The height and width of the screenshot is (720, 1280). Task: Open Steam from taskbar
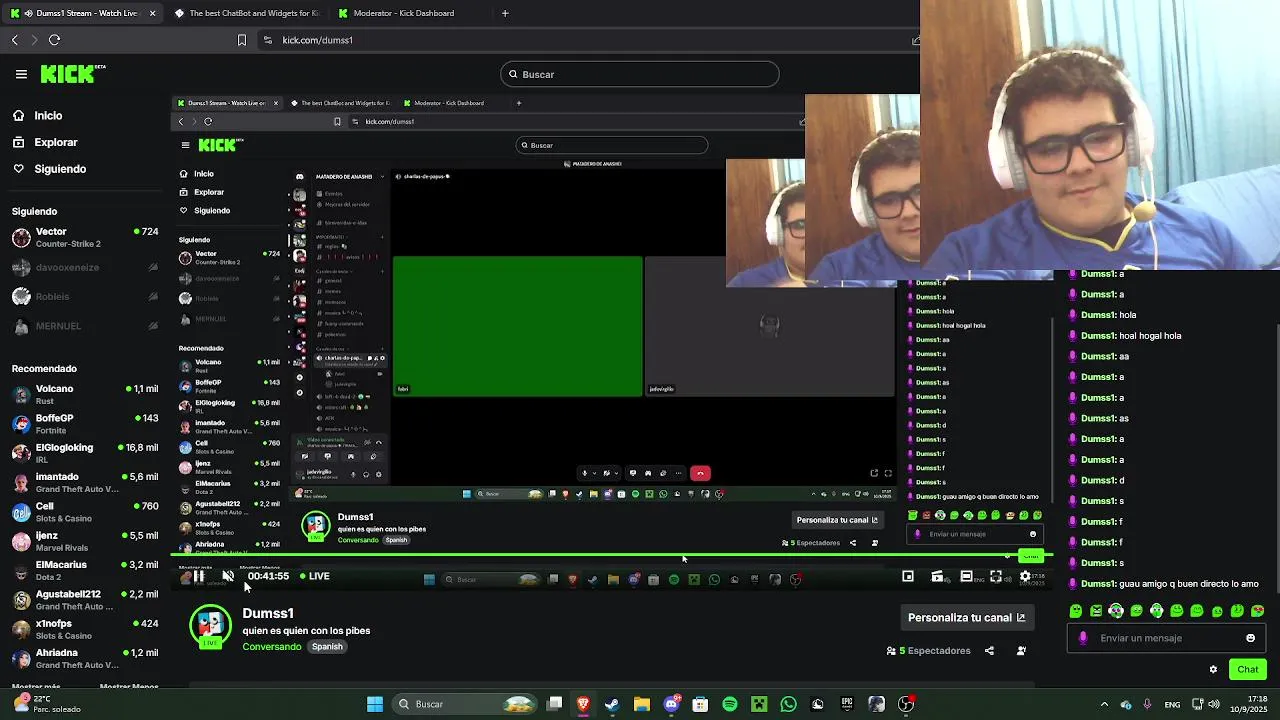(x=612, y=704)
